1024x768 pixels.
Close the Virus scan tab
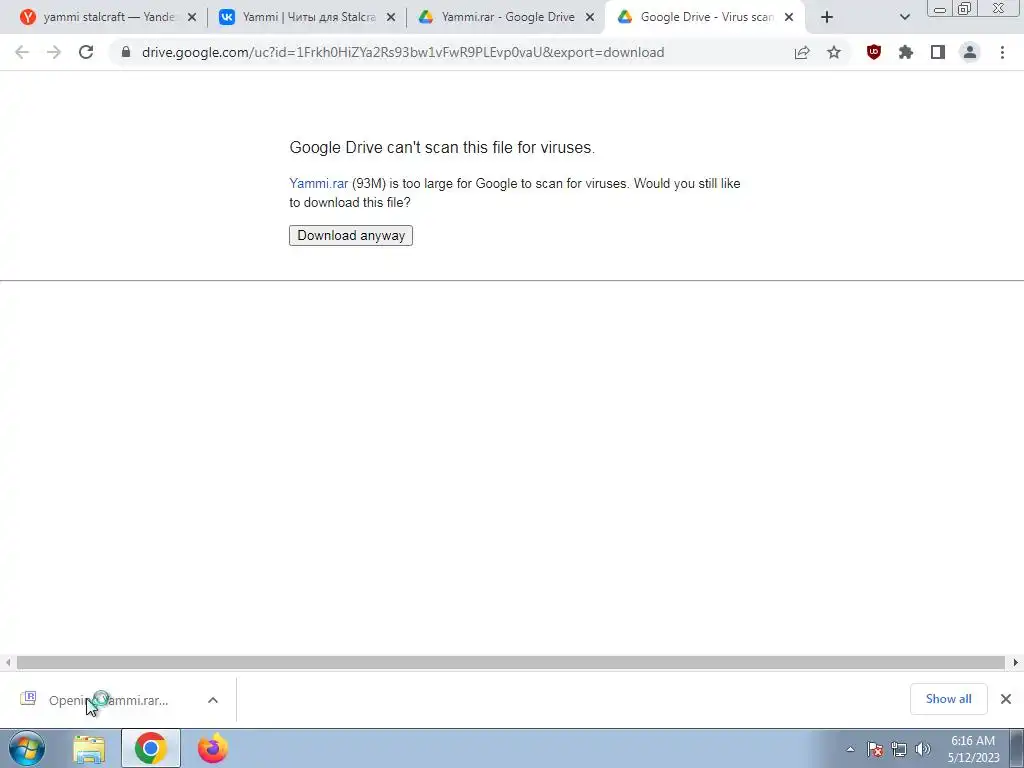[789, 18]
